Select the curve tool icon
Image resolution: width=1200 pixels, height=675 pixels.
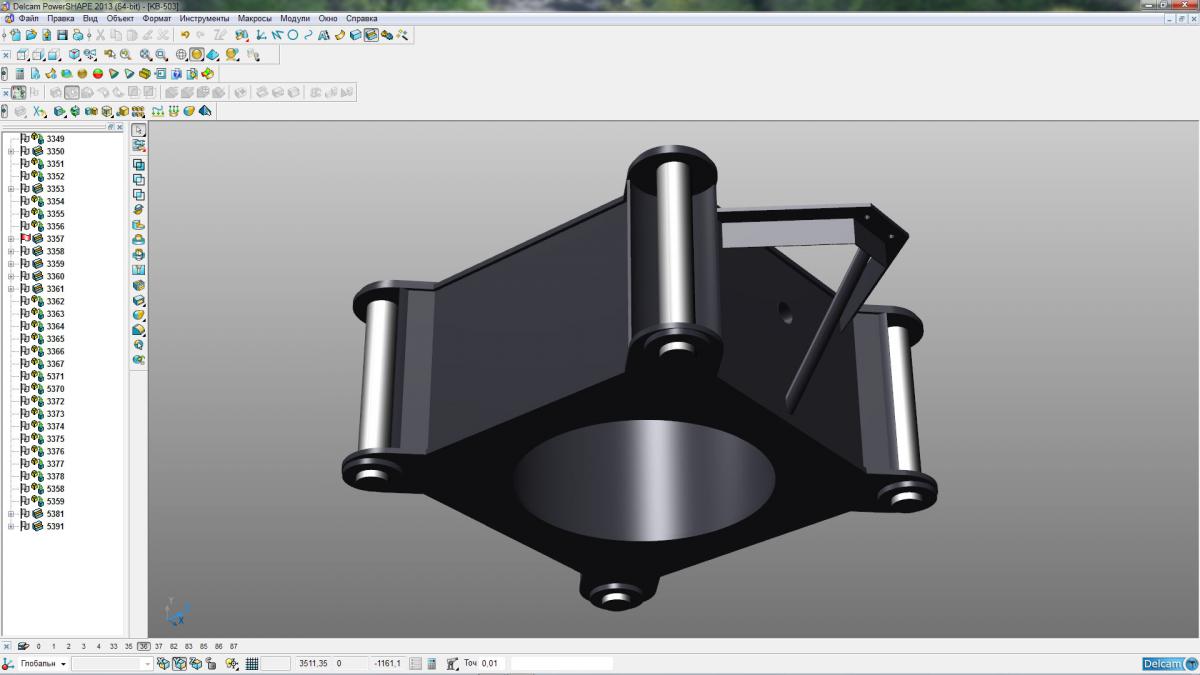click(308, 35)
